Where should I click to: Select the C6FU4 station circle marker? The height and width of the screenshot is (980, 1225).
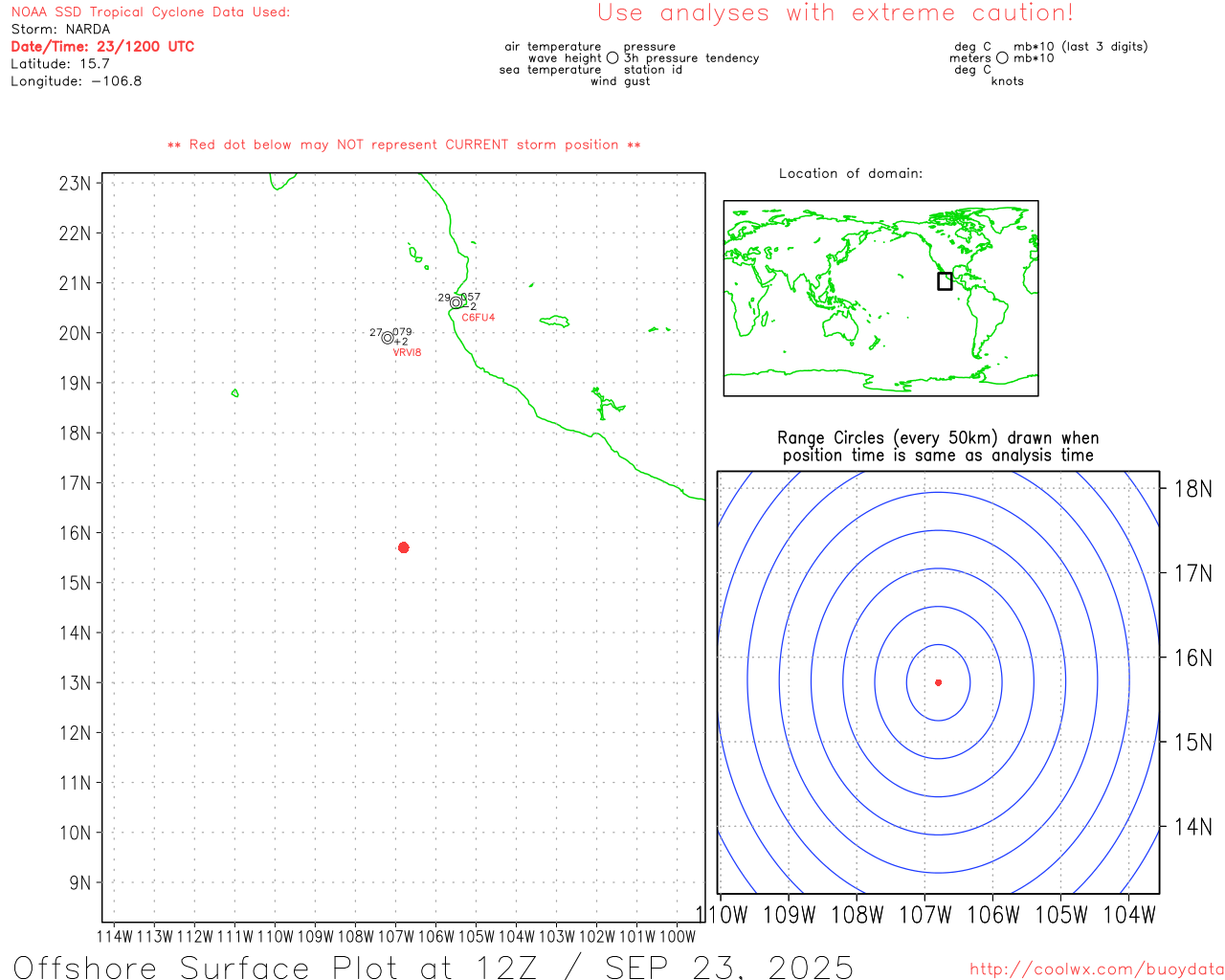[x=457, y=303]
